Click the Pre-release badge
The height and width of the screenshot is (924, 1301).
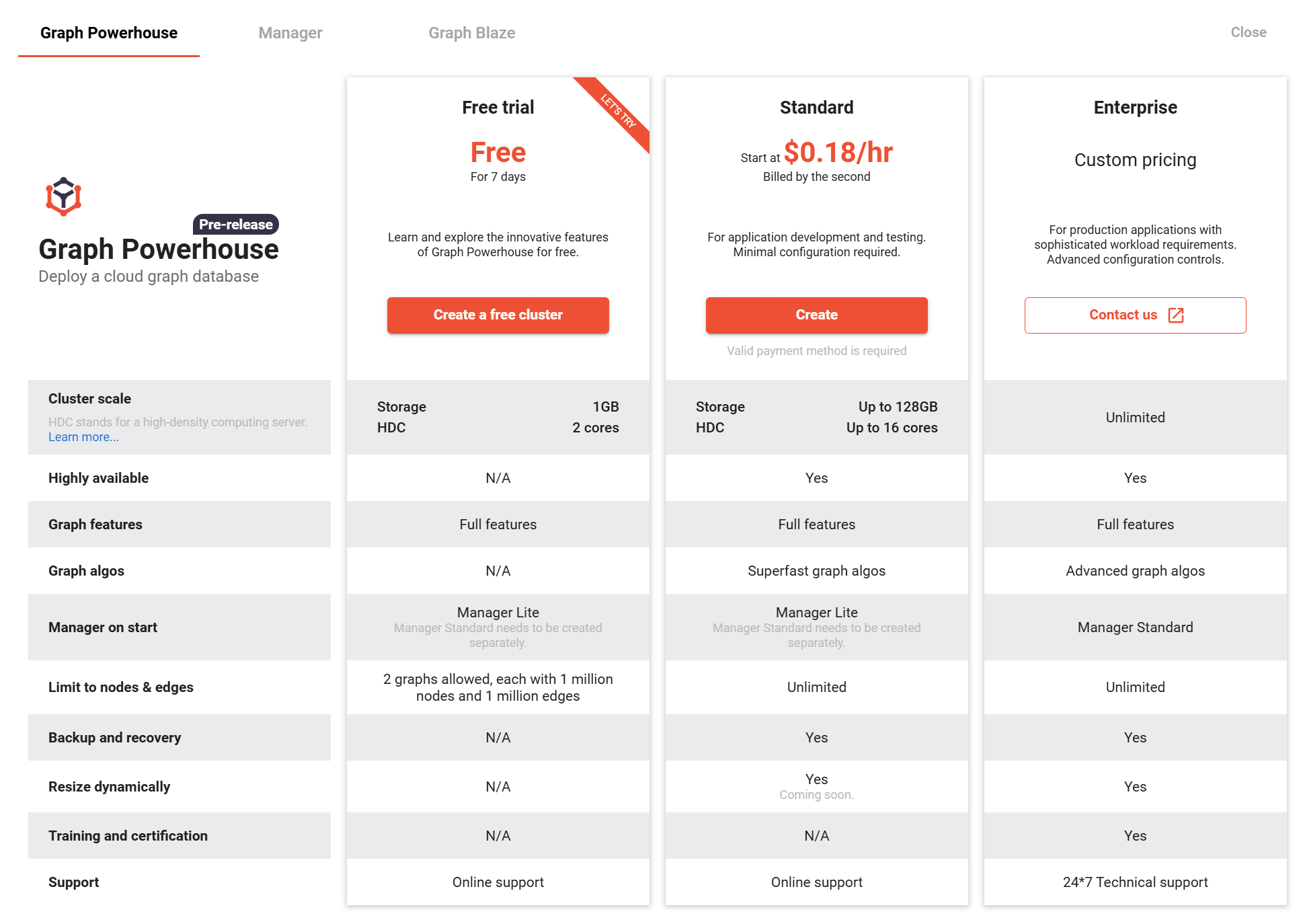pos(236,225)
